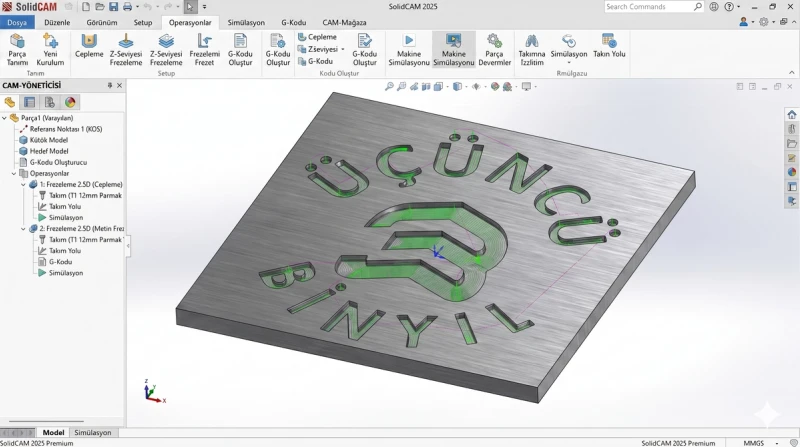Select Referans Noktası 1 (KOS) in tree

click(65, 129)
